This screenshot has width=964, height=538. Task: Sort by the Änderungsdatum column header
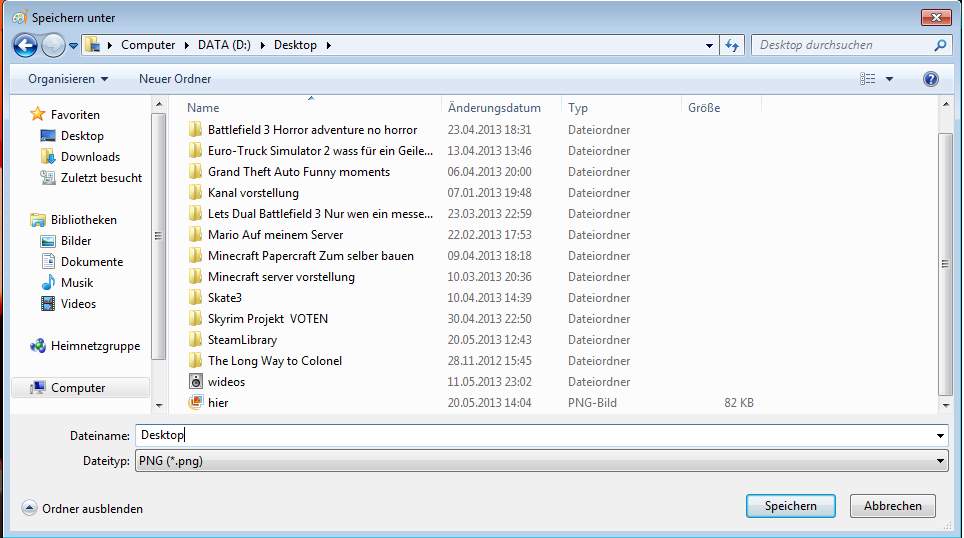pos(495,108)
